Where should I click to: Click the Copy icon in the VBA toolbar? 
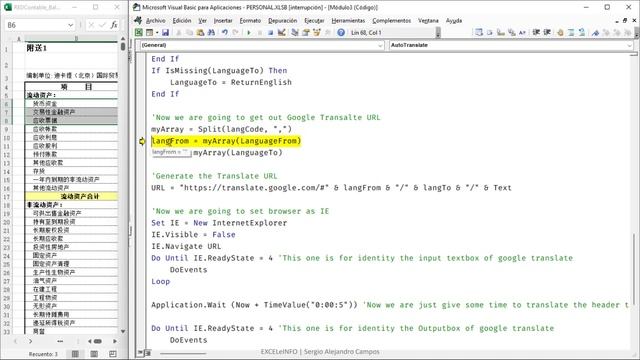pos(189,32)
